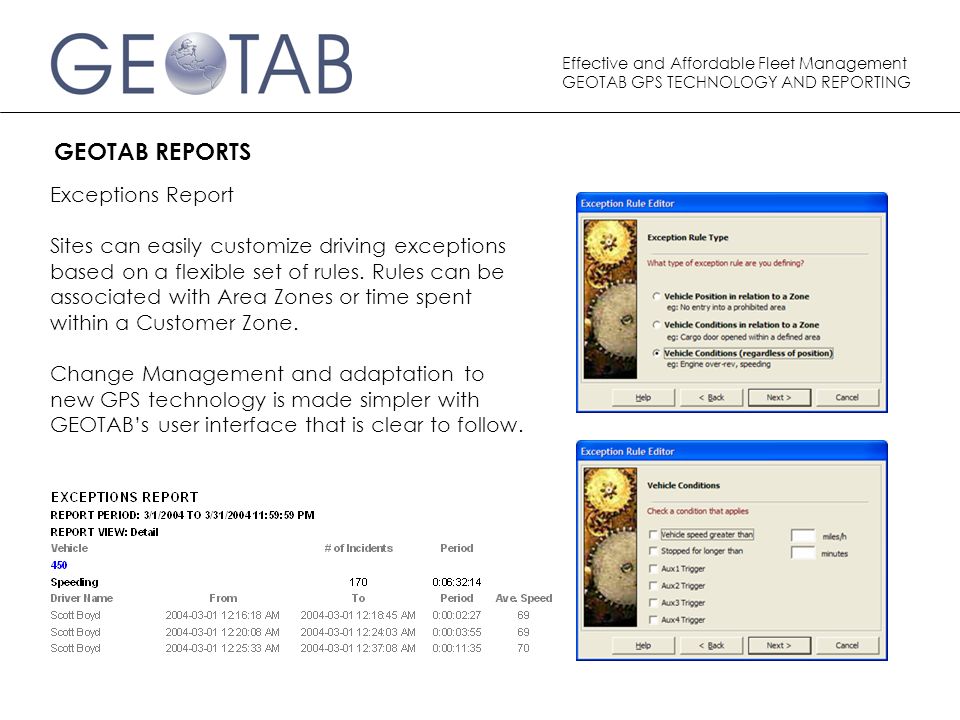Click period value '0:00:11:35'
960x720 pixels.
click(457, 648)
